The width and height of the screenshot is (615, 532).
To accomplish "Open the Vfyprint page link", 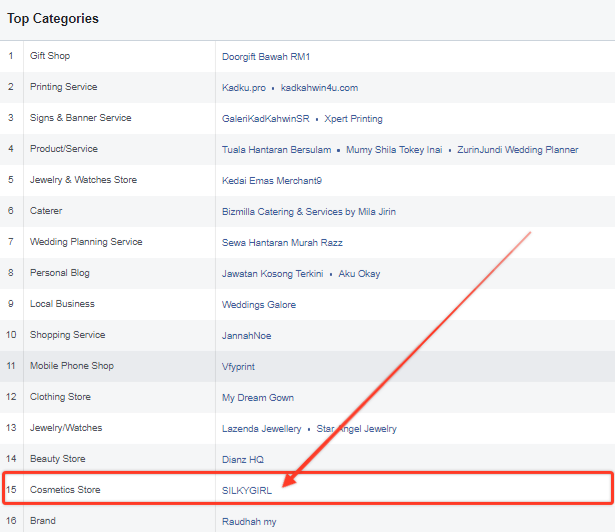I will (x=238, y=366).
